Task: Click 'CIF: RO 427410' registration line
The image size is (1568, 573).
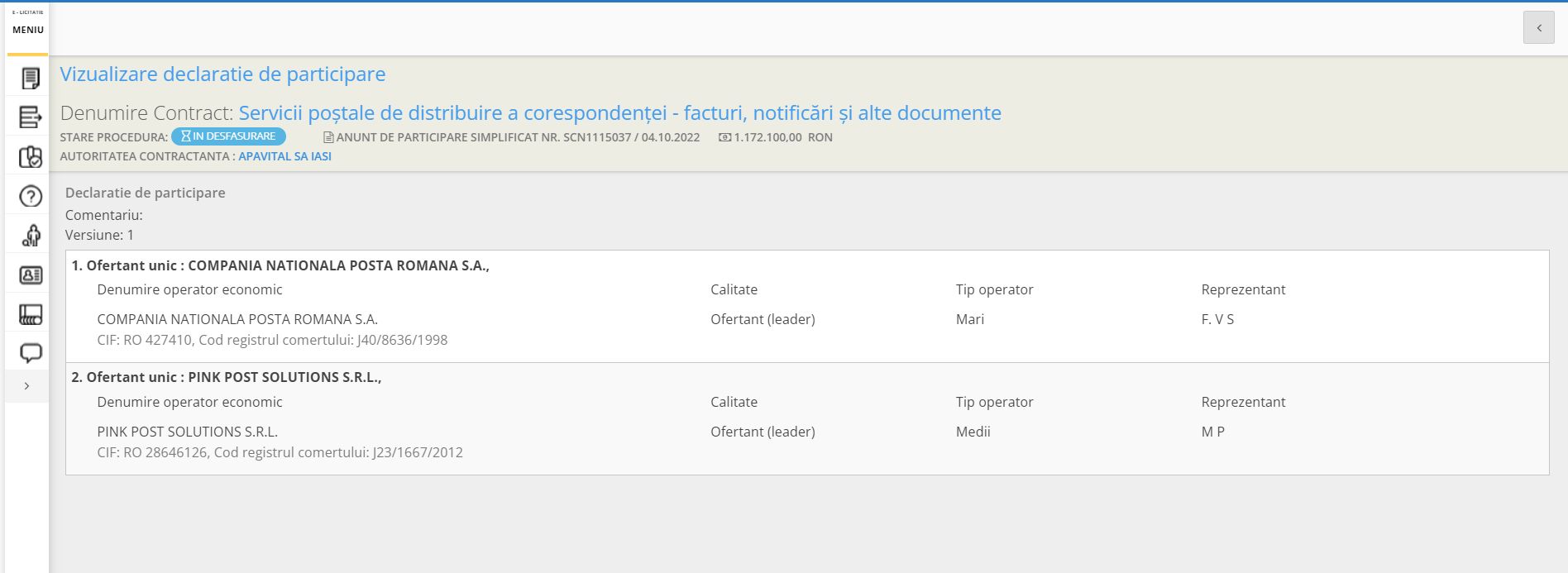Action: [x=272, y=340]
